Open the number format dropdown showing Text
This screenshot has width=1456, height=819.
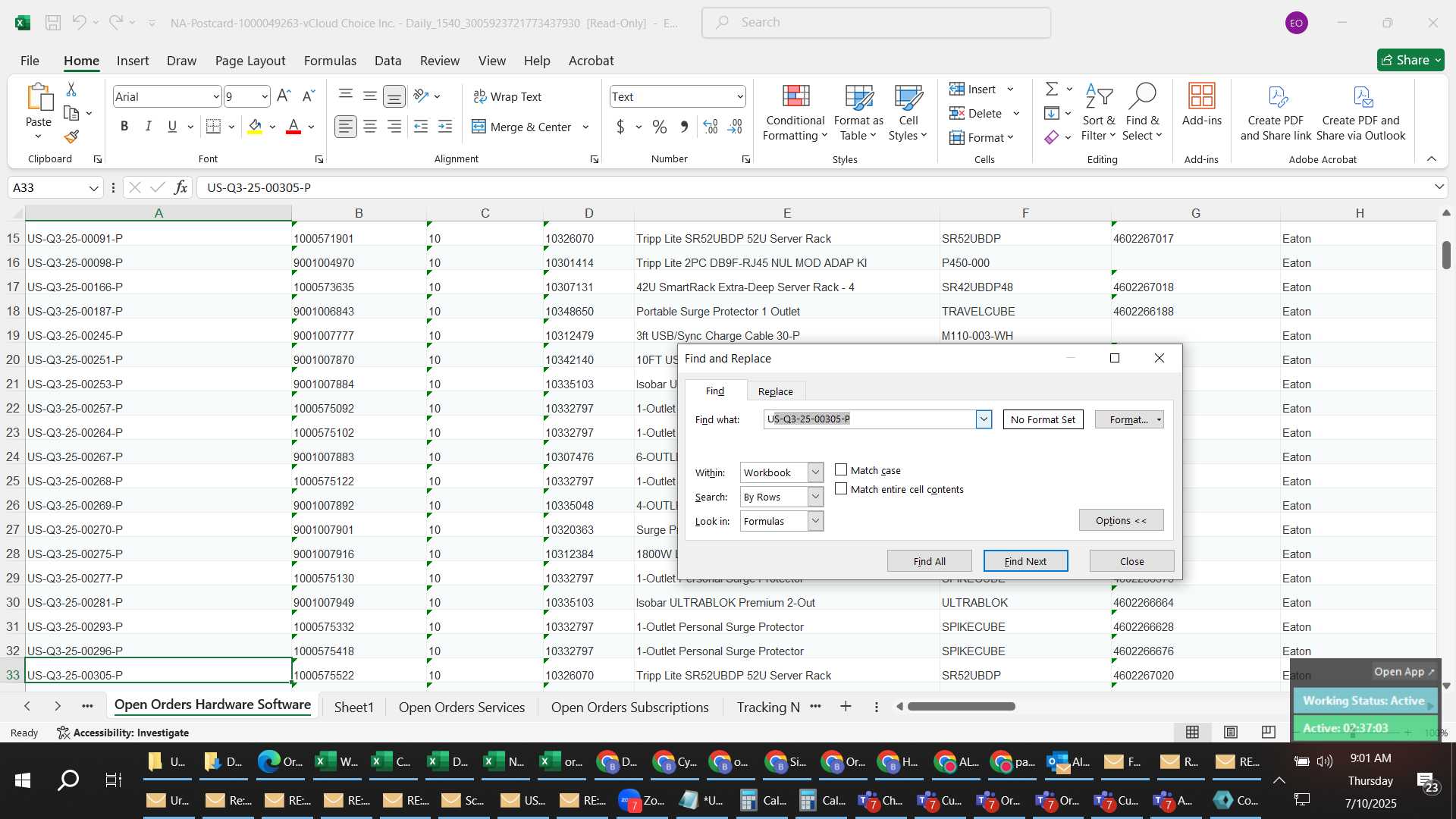(x=740, y=96)
